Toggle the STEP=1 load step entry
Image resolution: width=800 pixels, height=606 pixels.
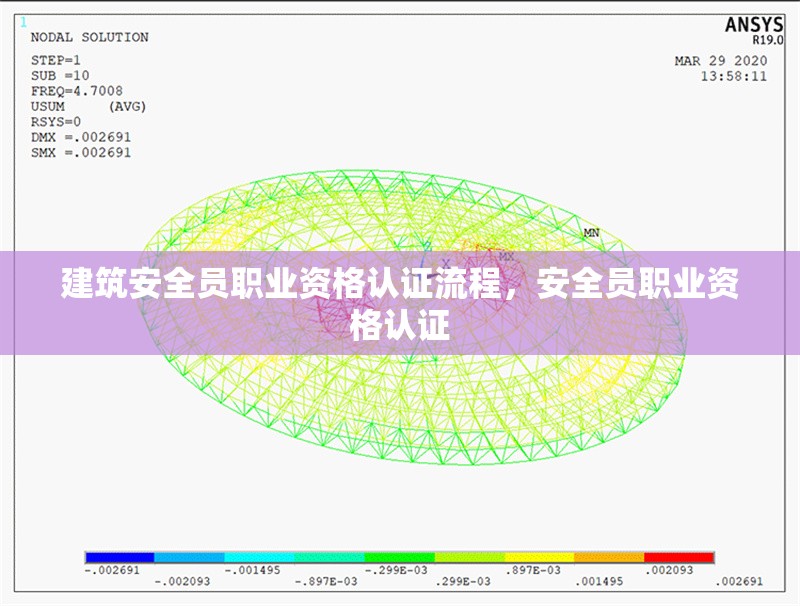tap(58, 61)
